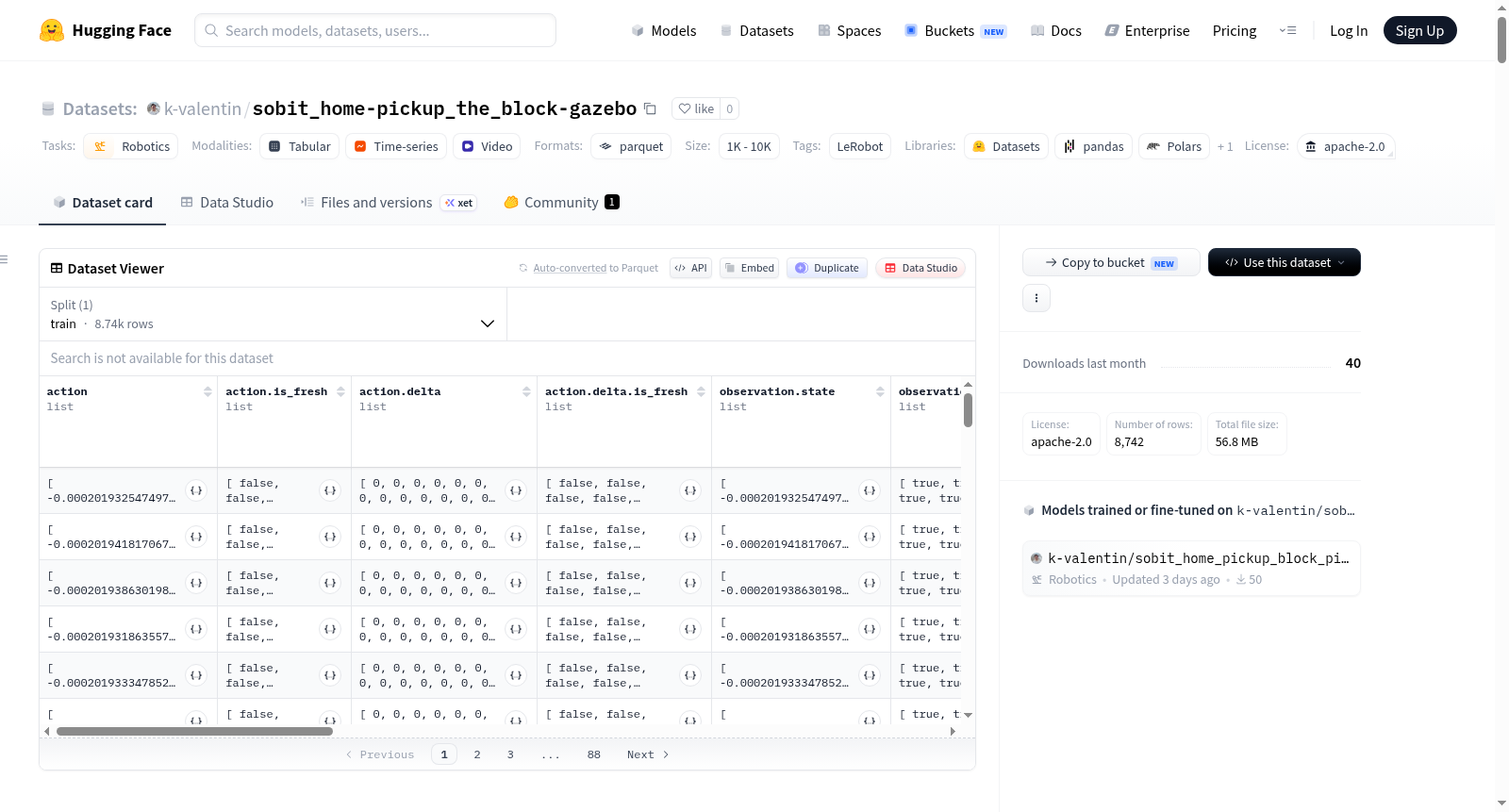The image size is (1509, 812).
Task: Expand the action.delta cell in the fourth row
Action: pos(516,629)
